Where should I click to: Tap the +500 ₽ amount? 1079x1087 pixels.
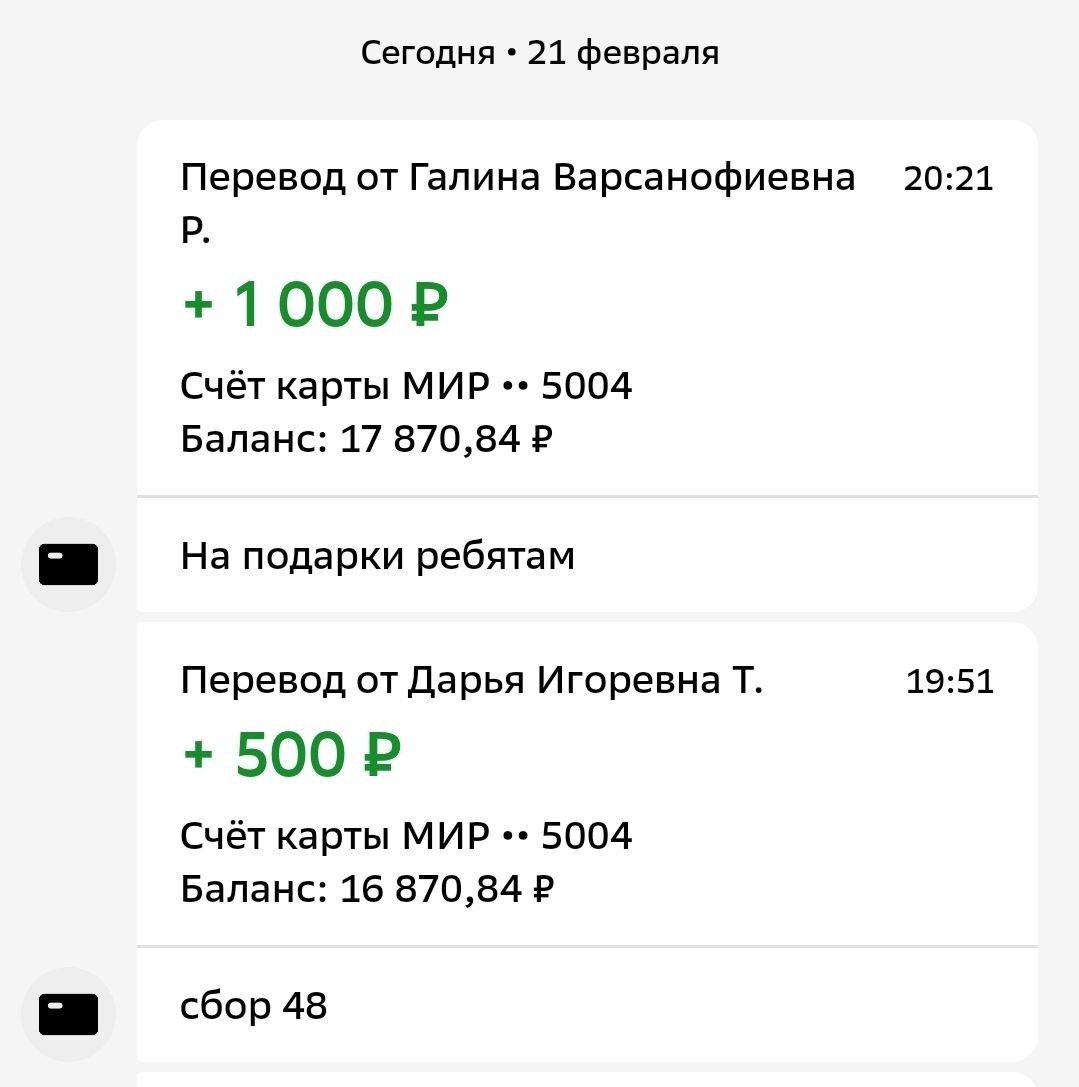[291, 755]
